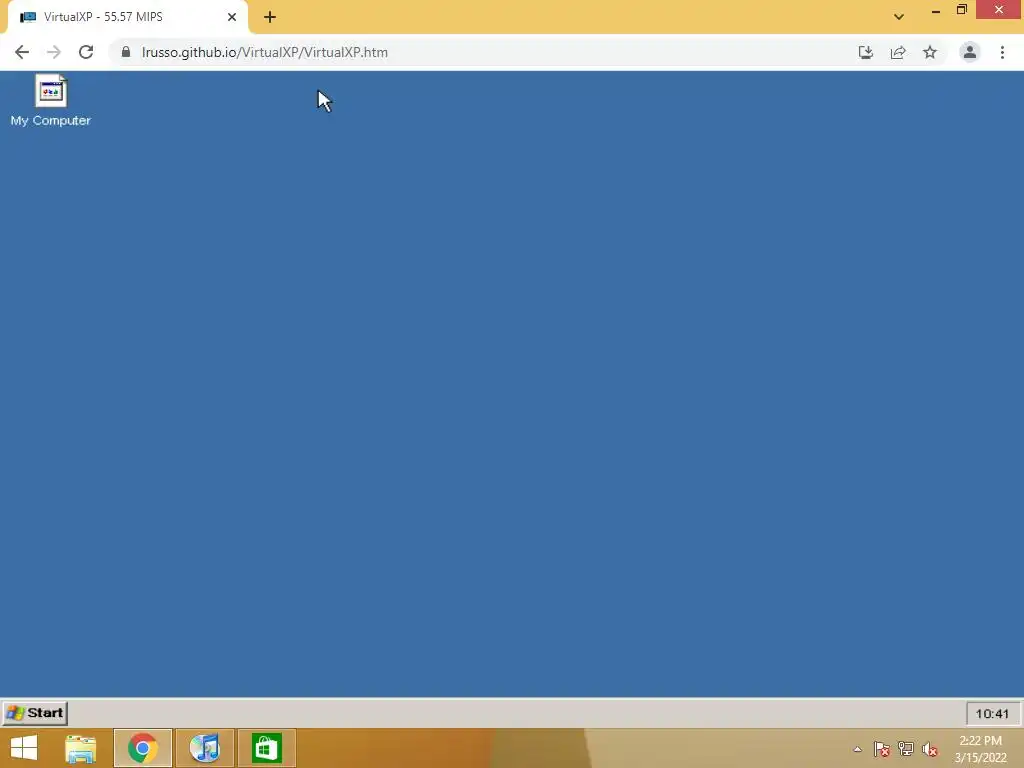The height and width of the screenshot is (768, 1024).
Task: Show hidden system tray icons
Action: 857,749
